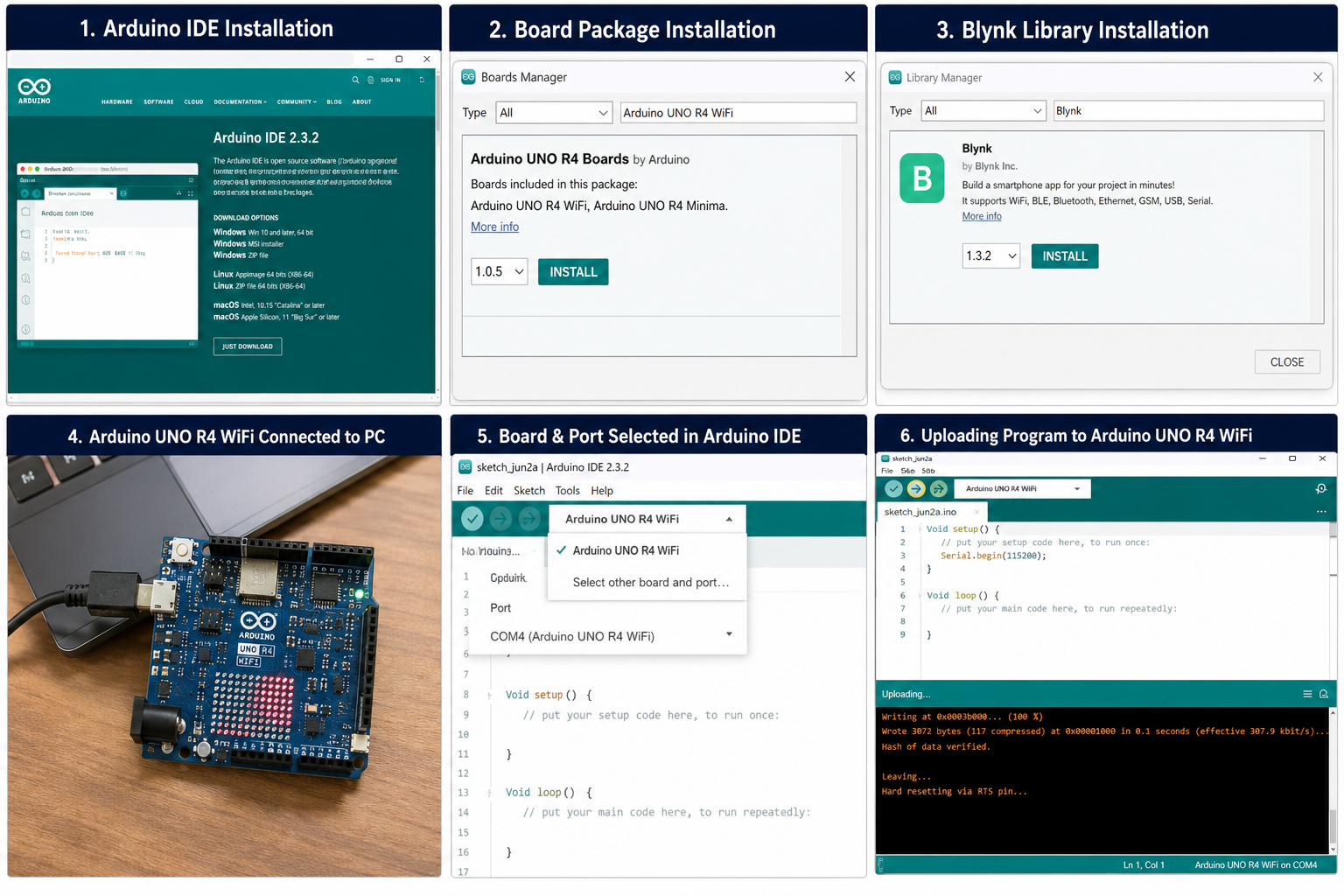1344x896 pixels.
Task: Open the Serial Monitor icon in the uploading IDE
Action: click(x=1321, y=489)
